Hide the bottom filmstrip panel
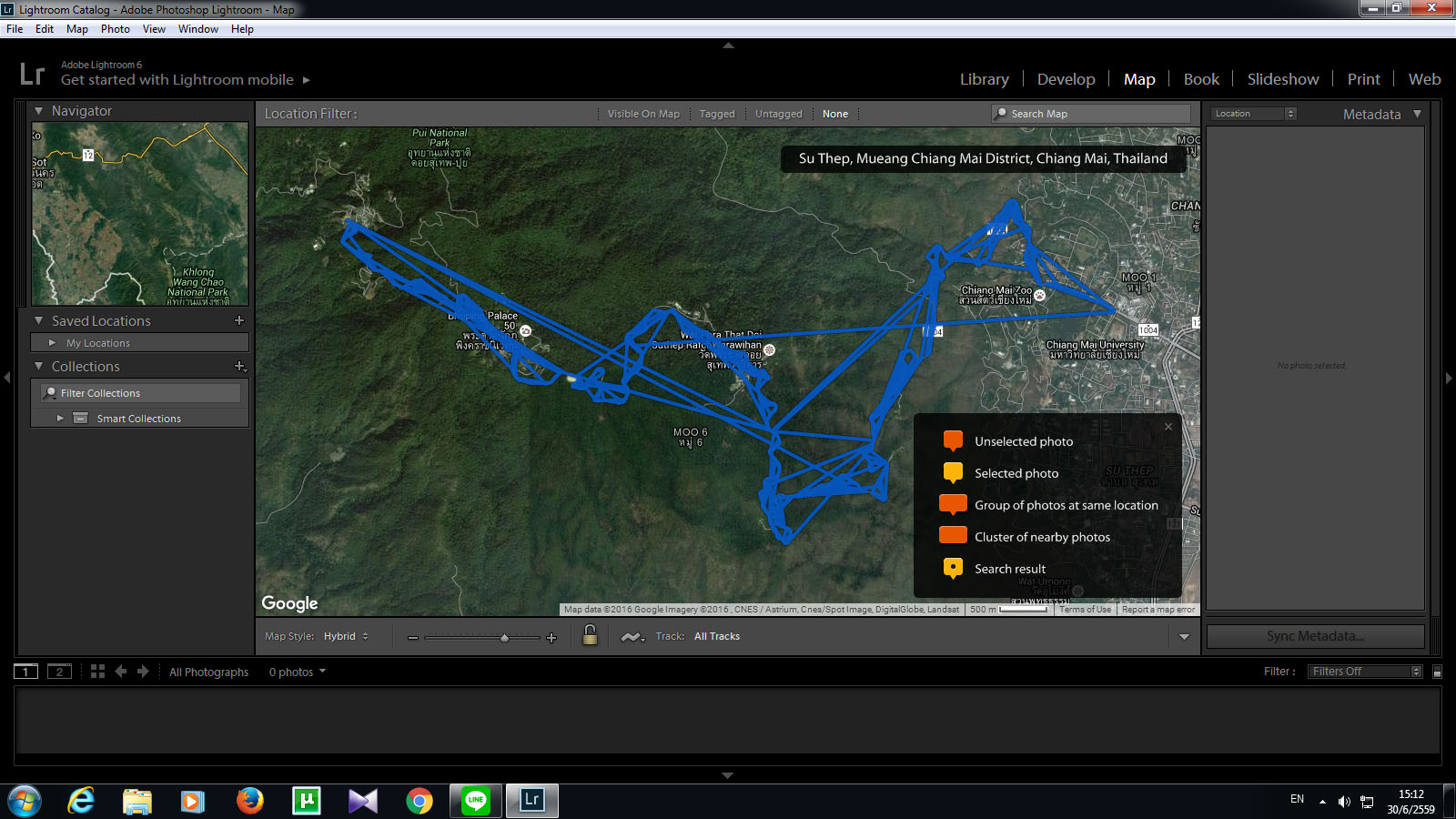This screenshot has height=819, width=1456. 728,775
